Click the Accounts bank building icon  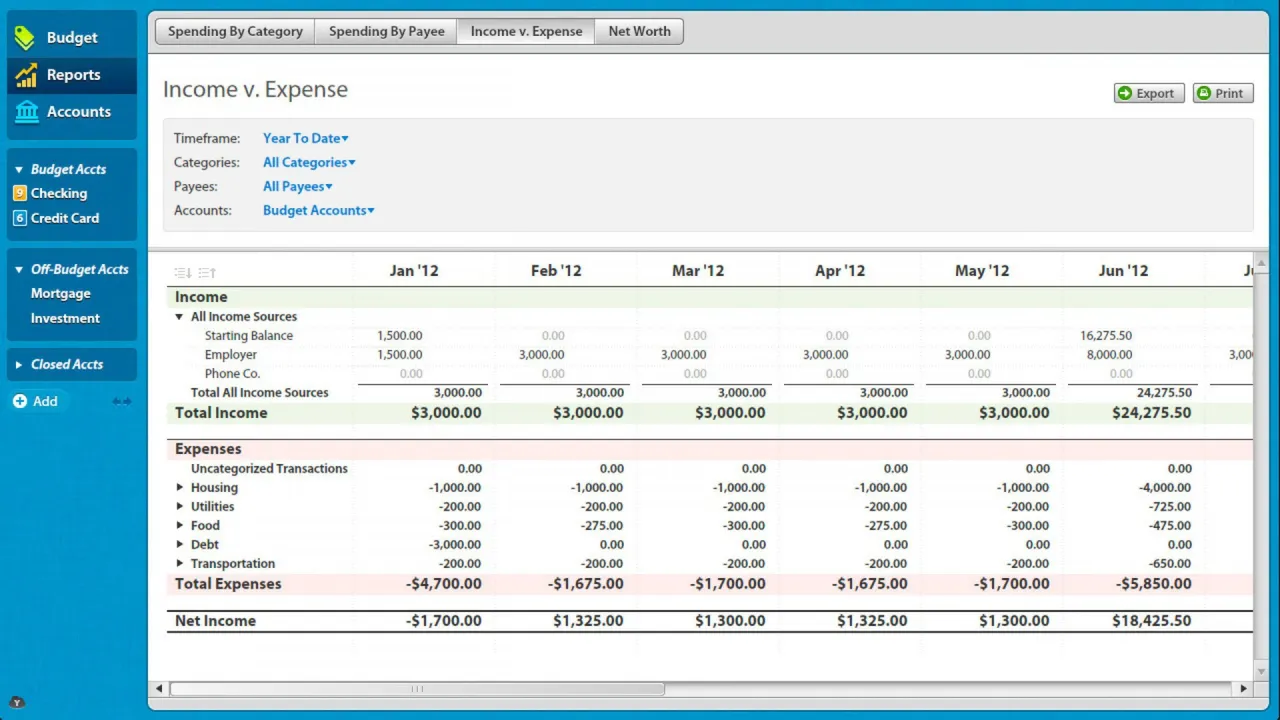26,111
